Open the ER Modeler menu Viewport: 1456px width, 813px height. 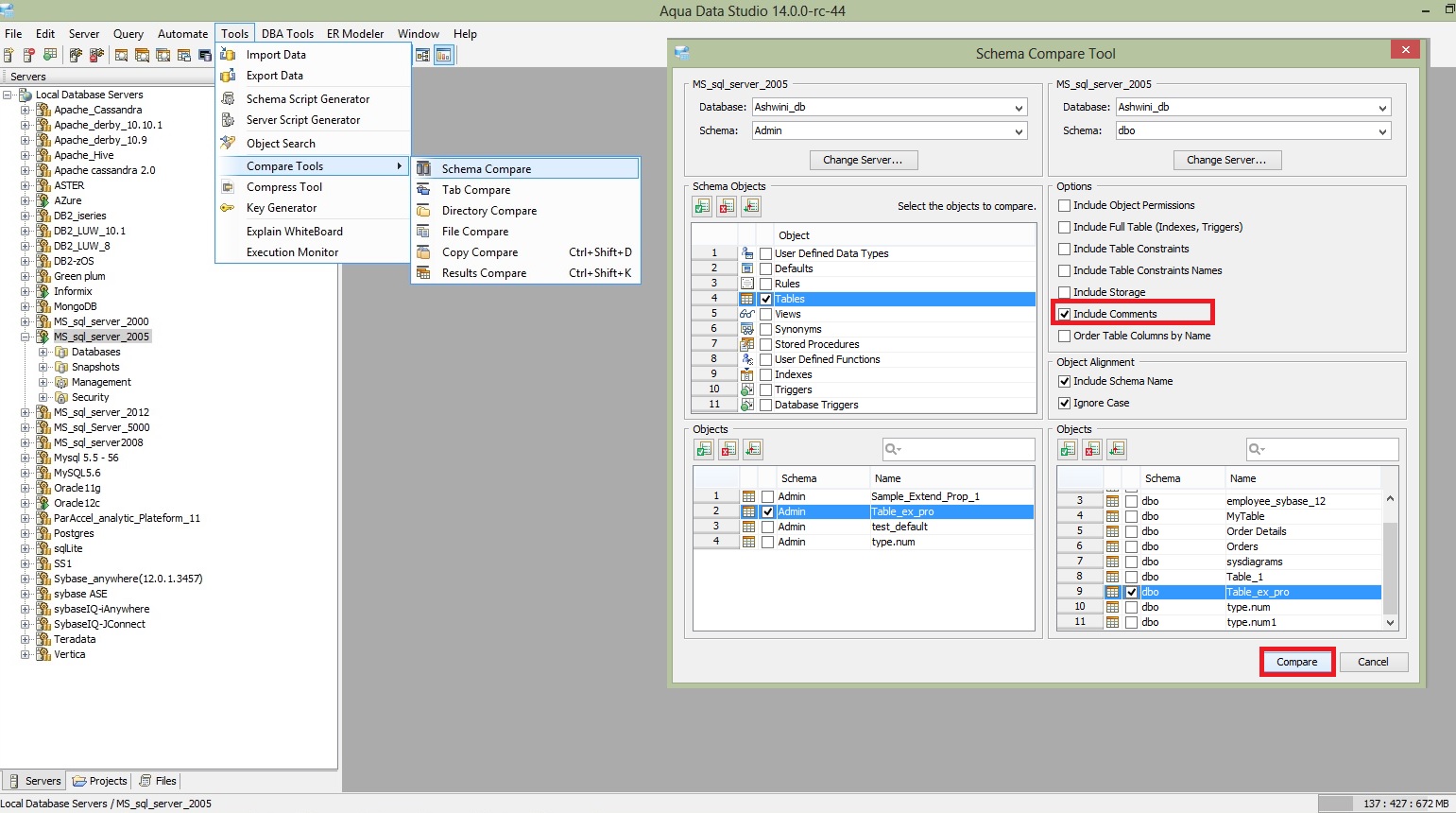[355, 34]
